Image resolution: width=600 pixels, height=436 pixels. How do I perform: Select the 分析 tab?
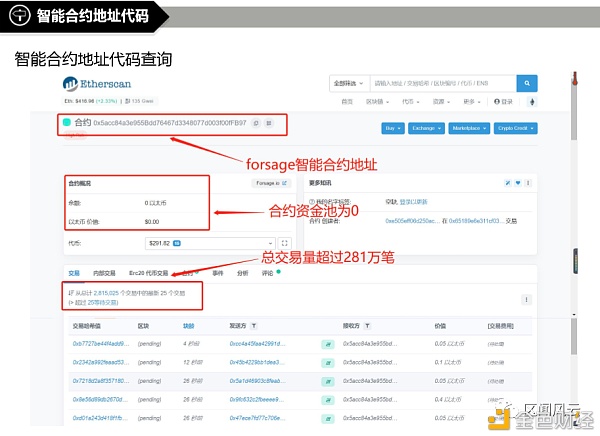(243, 273)
